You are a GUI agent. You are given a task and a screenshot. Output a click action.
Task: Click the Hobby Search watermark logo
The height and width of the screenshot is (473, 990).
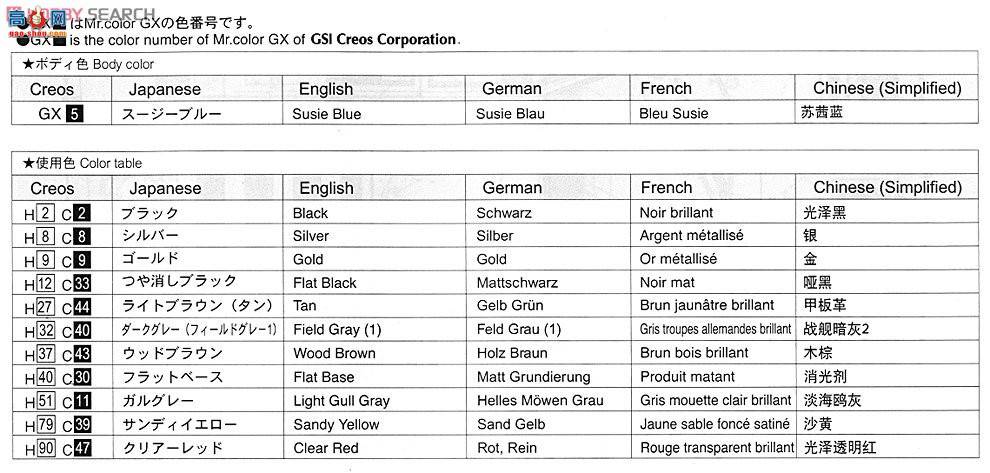pos(79,16)
